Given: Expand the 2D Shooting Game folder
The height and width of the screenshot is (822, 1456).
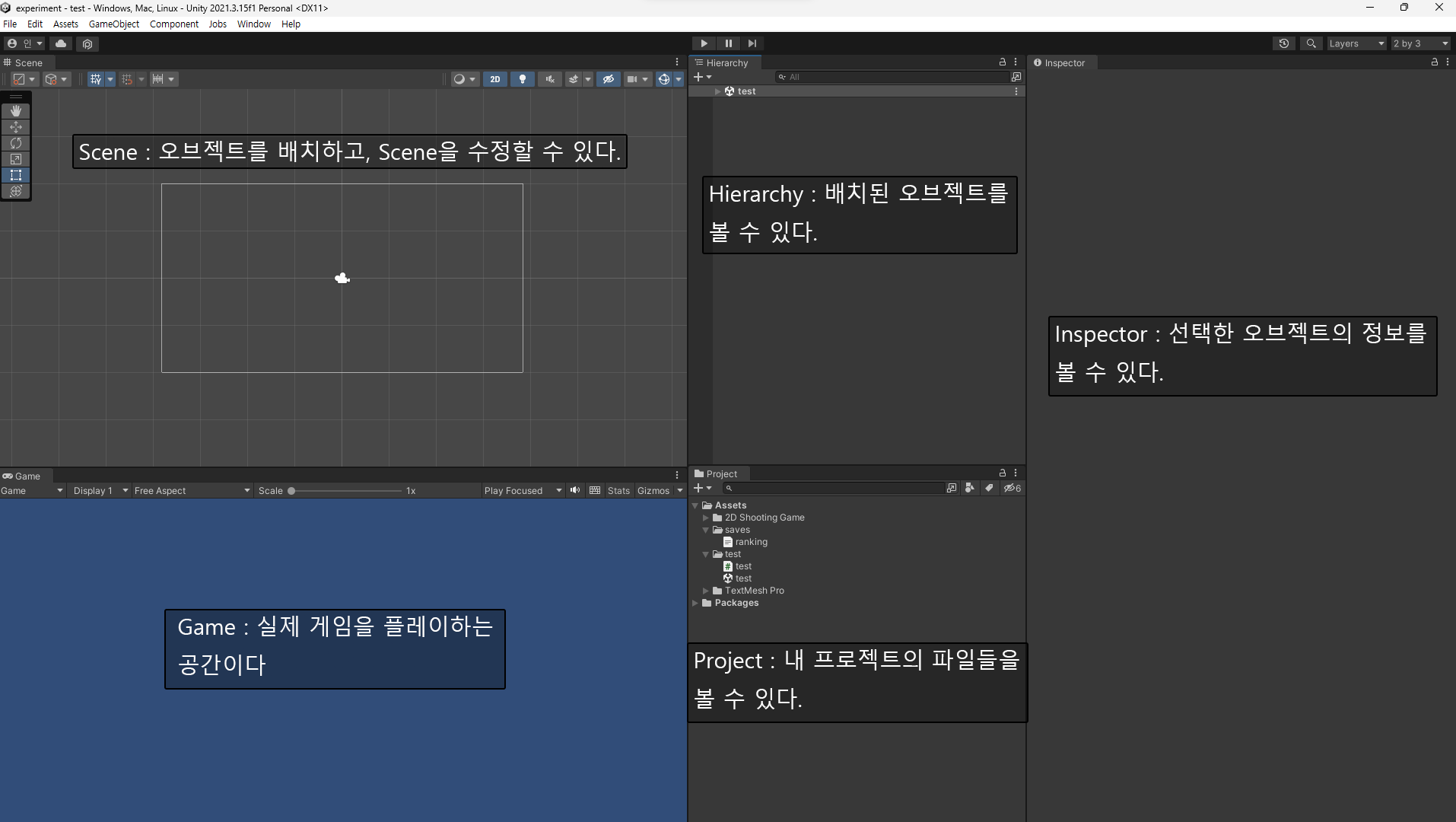Looking at the screenshot, I should pyautogui.click(x=706, y=518).
